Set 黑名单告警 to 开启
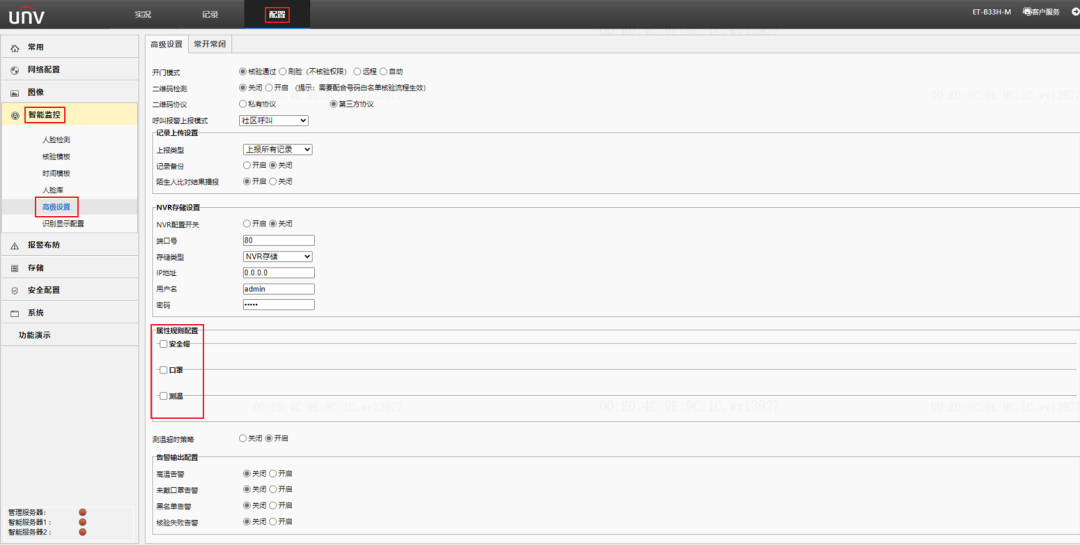 pos(273,506)
